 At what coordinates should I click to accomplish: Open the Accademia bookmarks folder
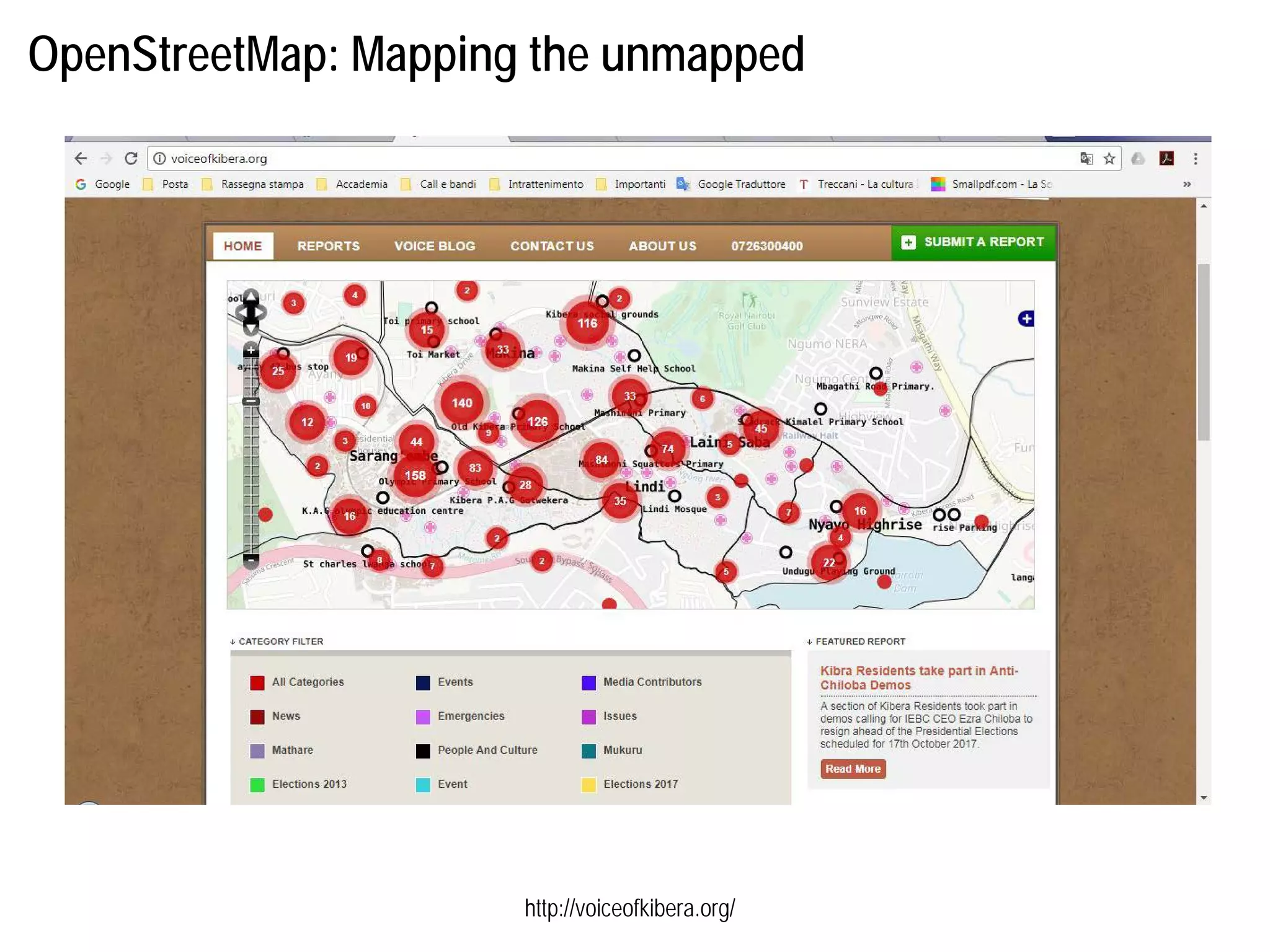(x=352, y=184)
